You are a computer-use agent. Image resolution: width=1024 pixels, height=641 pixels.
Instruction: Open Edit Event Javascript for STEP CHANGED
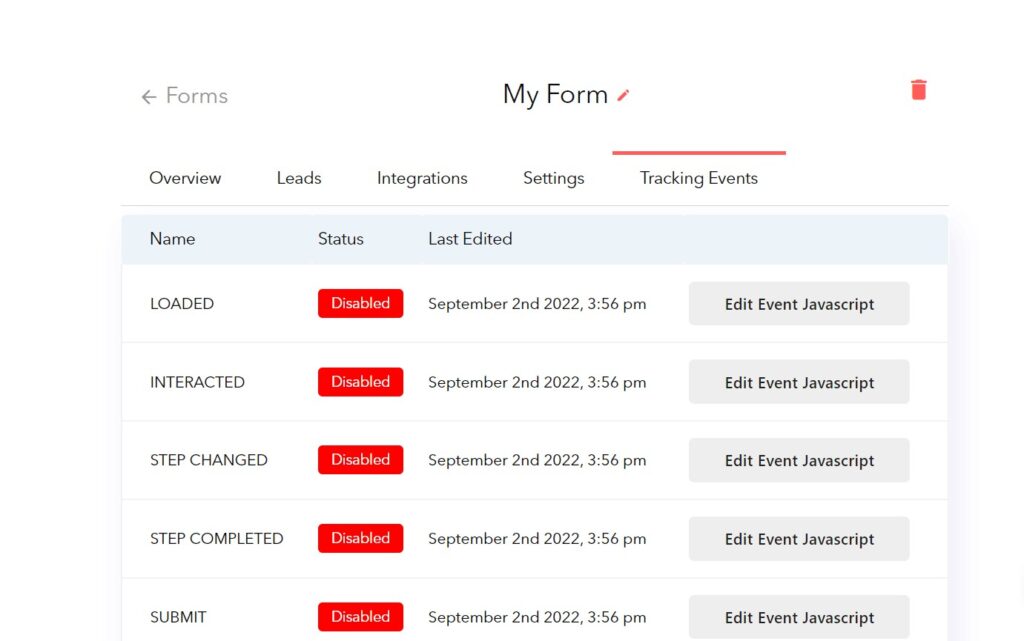[x=799, y=460]
